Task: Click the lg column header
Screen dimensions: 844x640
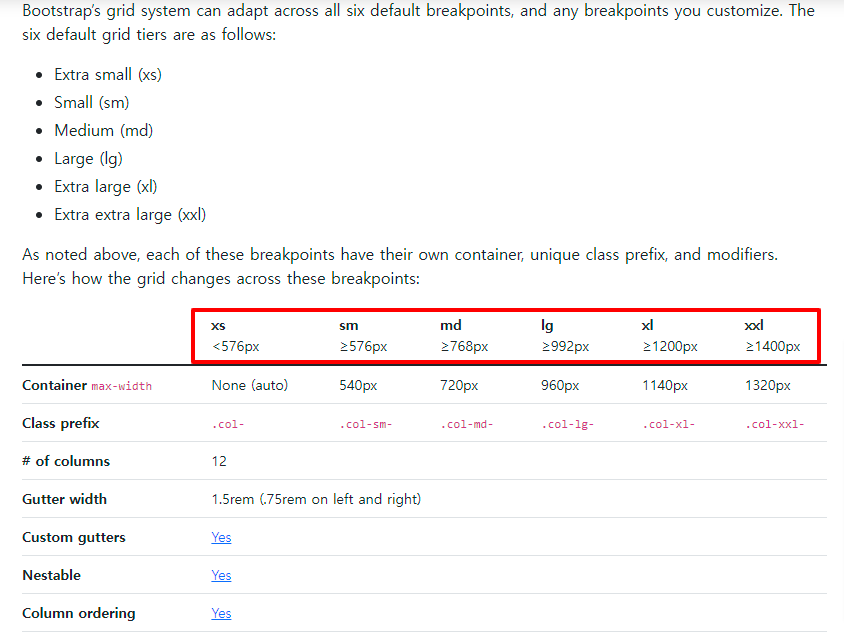Action: point(565,336)
